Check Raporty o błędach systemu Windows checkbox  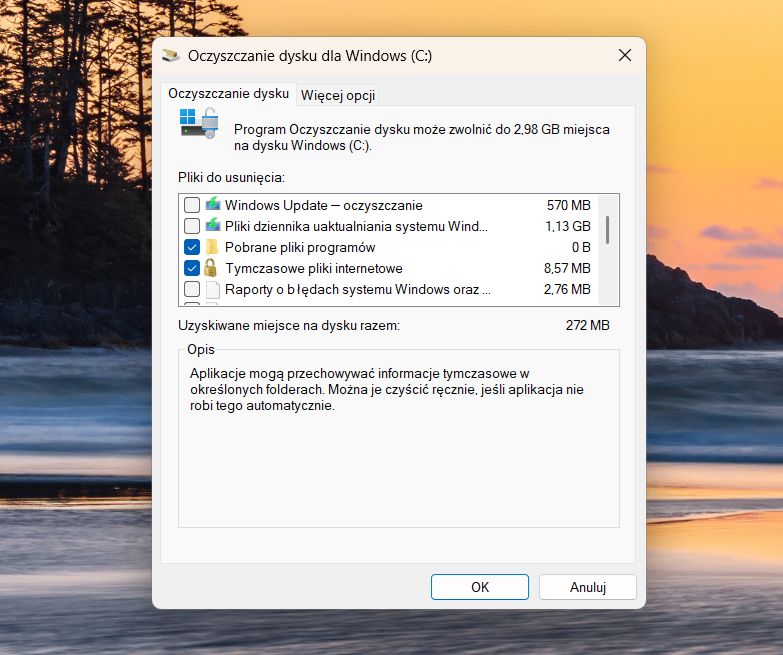pyautogui.click(x=192, y=289)
